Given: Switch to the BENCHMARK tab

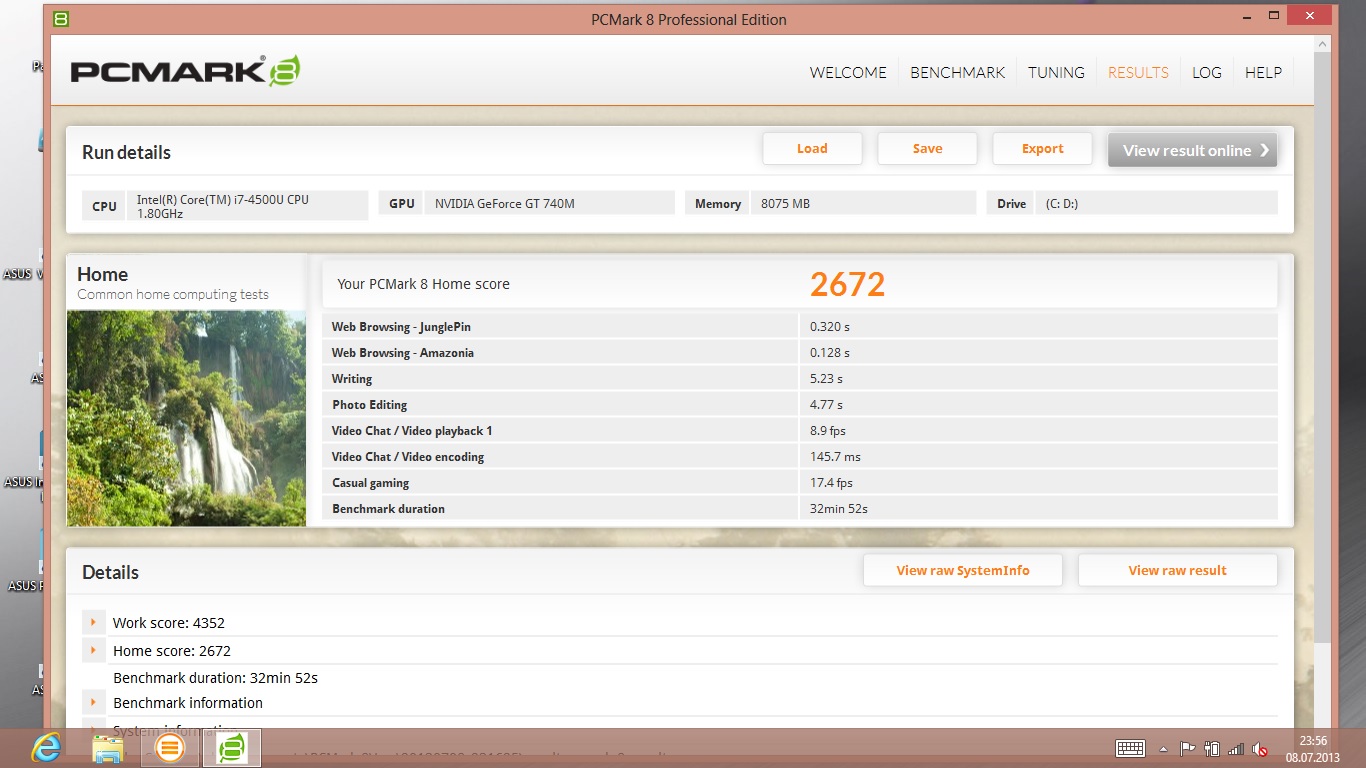Looking at the screenshot, I should coord(957,72).
